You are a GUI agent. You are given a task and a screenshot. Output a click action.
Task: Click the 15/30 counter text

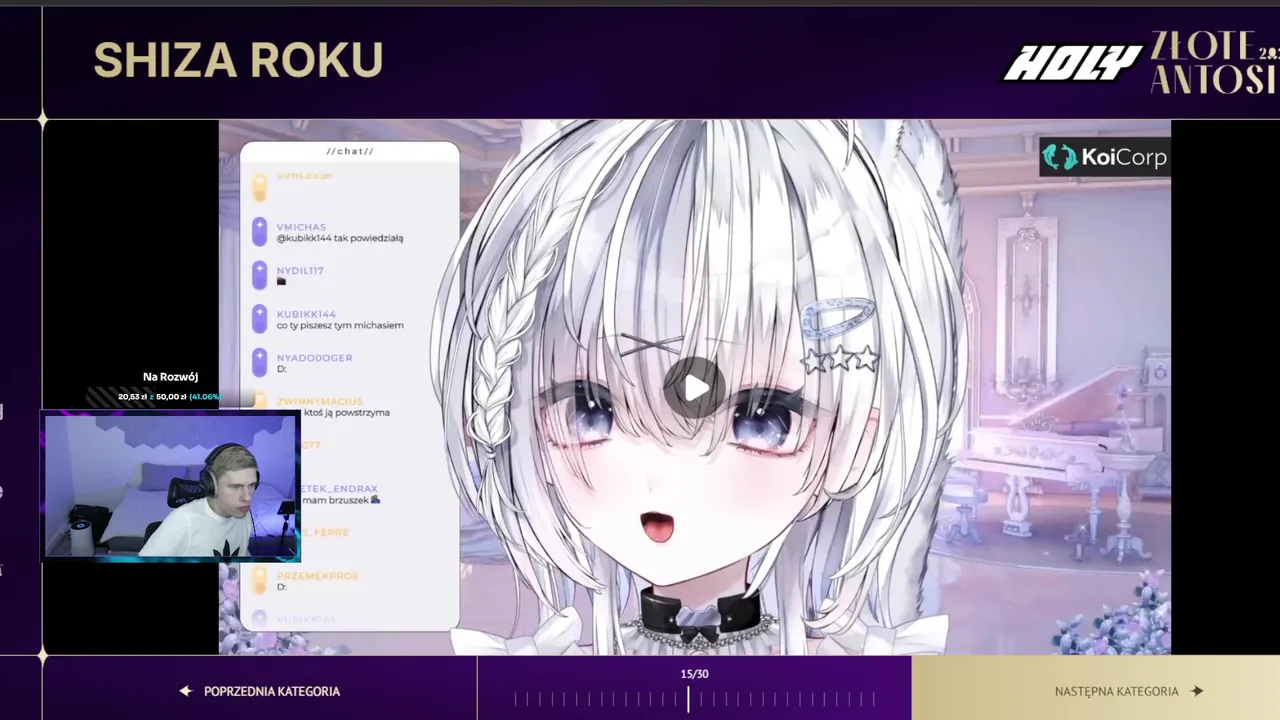click(x=694, y=674)
